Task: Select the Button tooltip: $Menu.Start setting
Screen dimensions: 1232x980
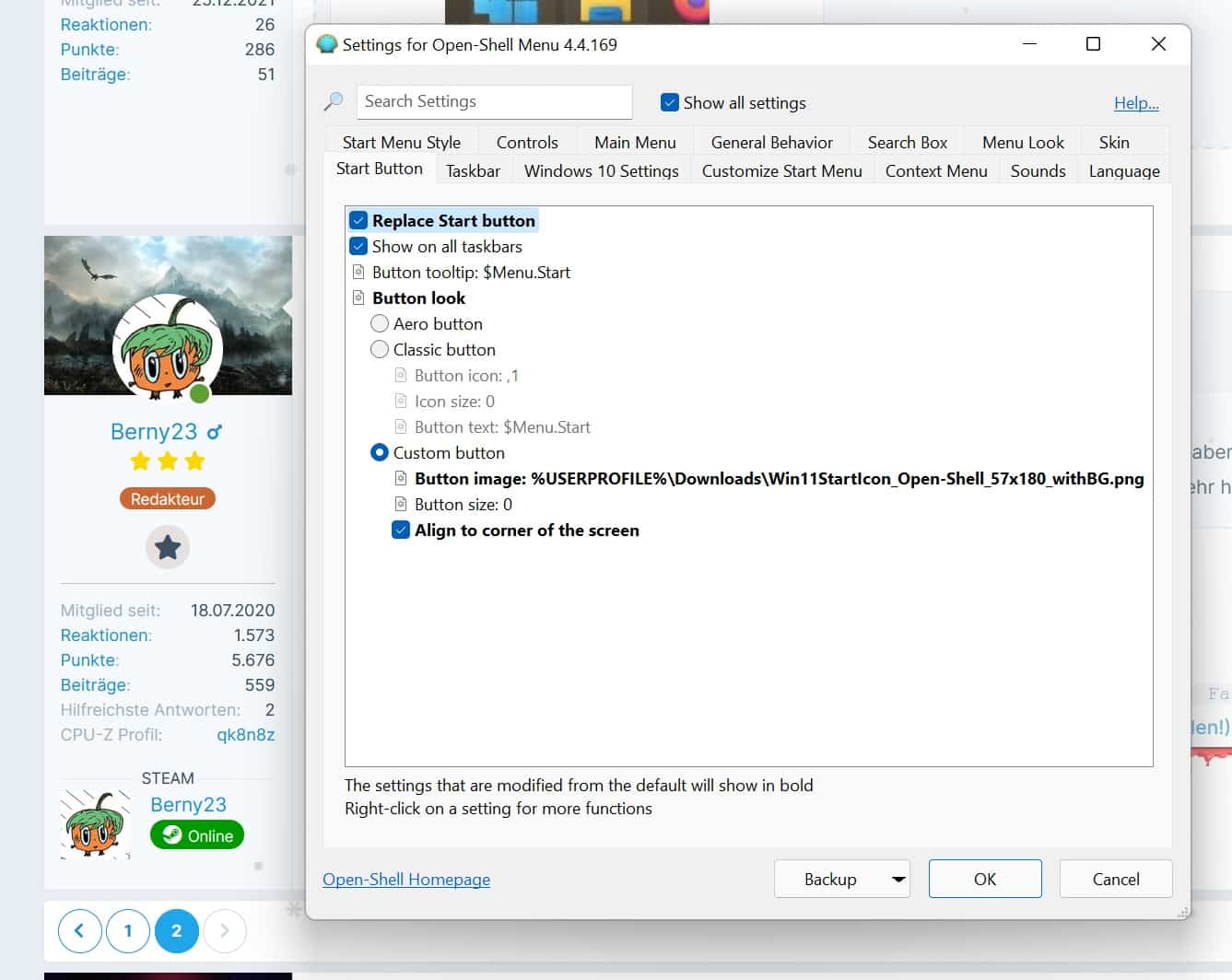Action: point(471,272)
